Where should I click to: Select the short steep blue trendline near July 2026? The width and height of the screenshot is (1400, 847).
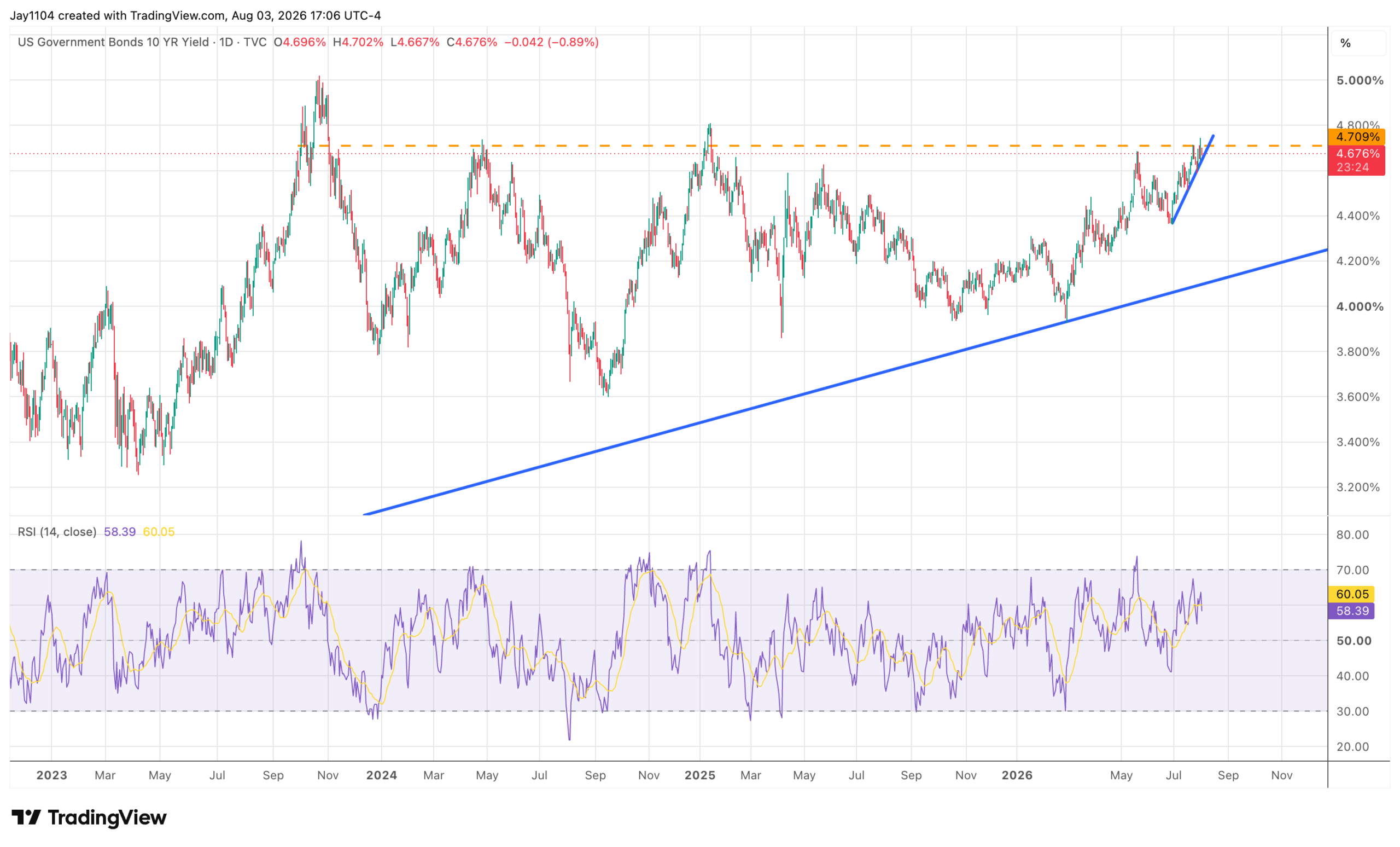click(1193, 179)
